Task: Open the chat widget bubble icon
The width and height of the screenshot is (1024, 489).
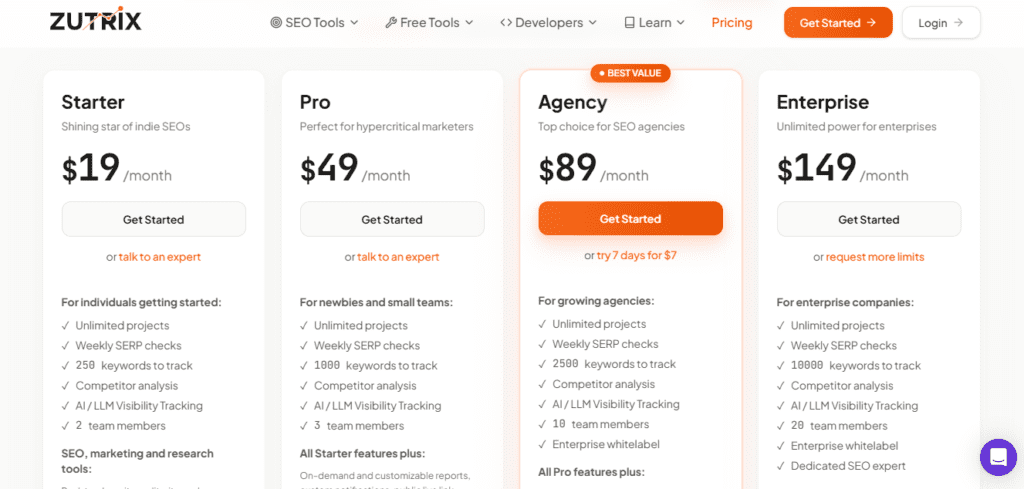Action: coord(997,457)
